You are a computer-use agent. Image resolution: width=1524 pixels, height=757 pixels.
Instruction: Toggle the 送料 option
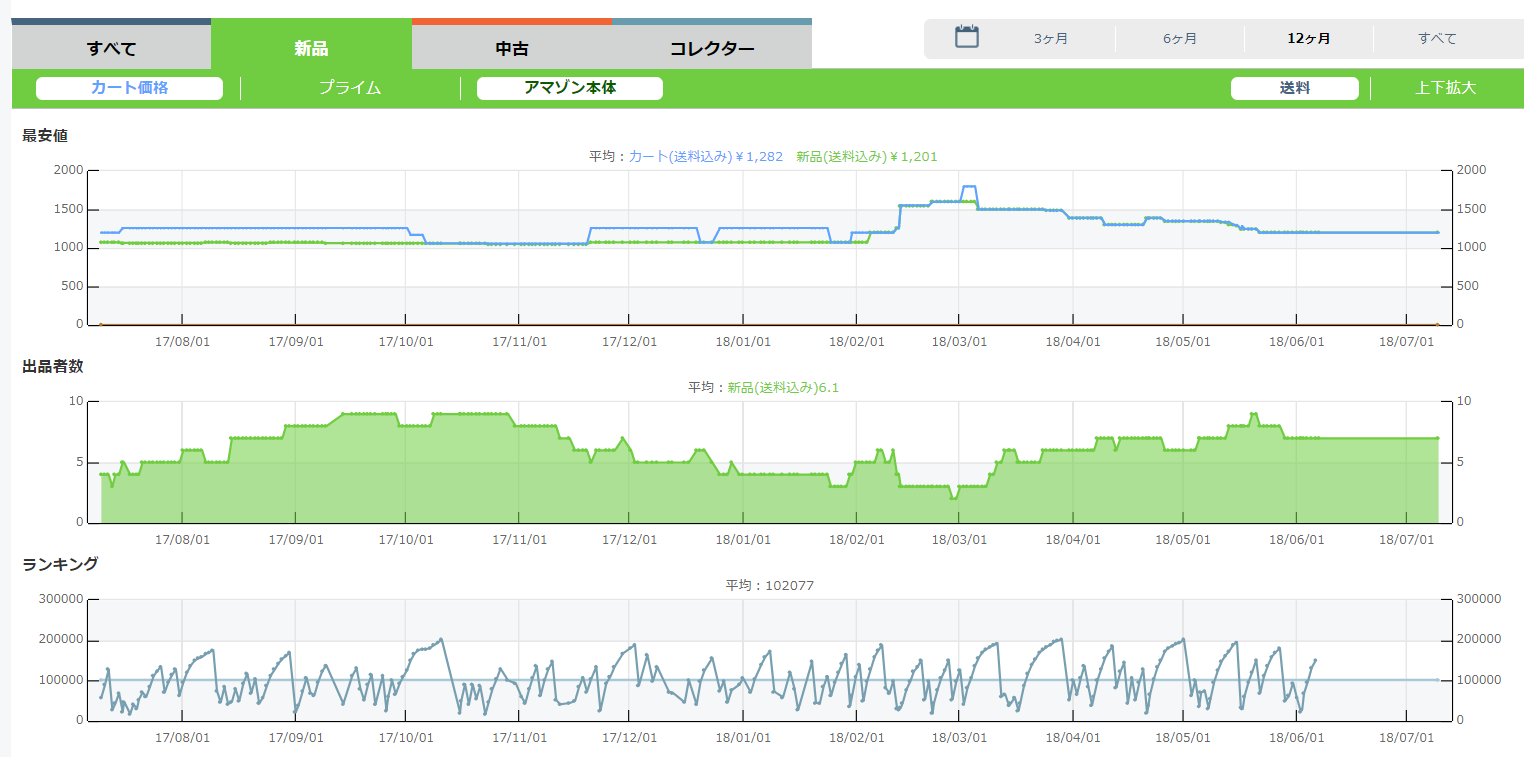click(x=1294, y=88)
